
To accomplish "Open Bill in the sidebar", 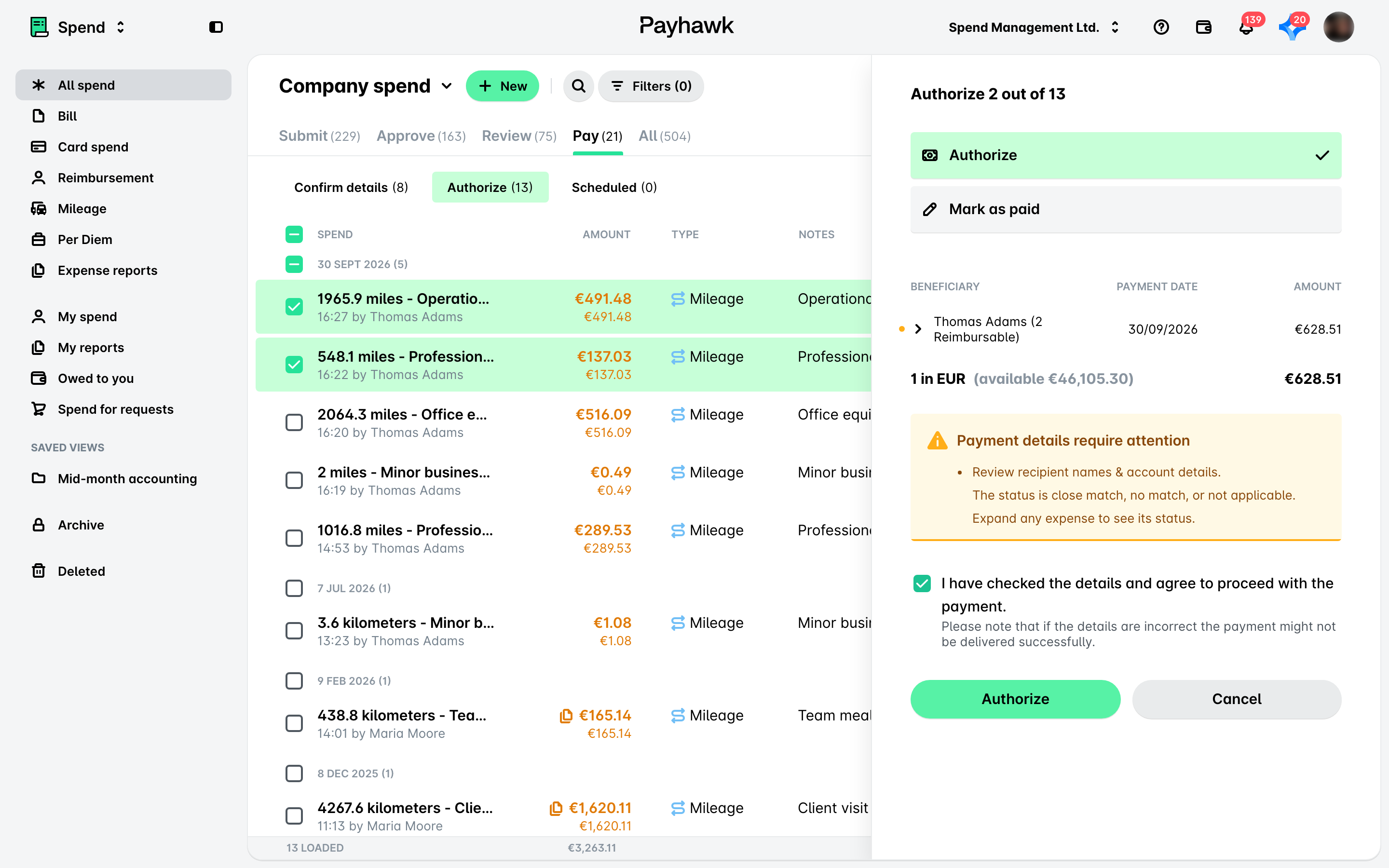I will click(123, 116).
